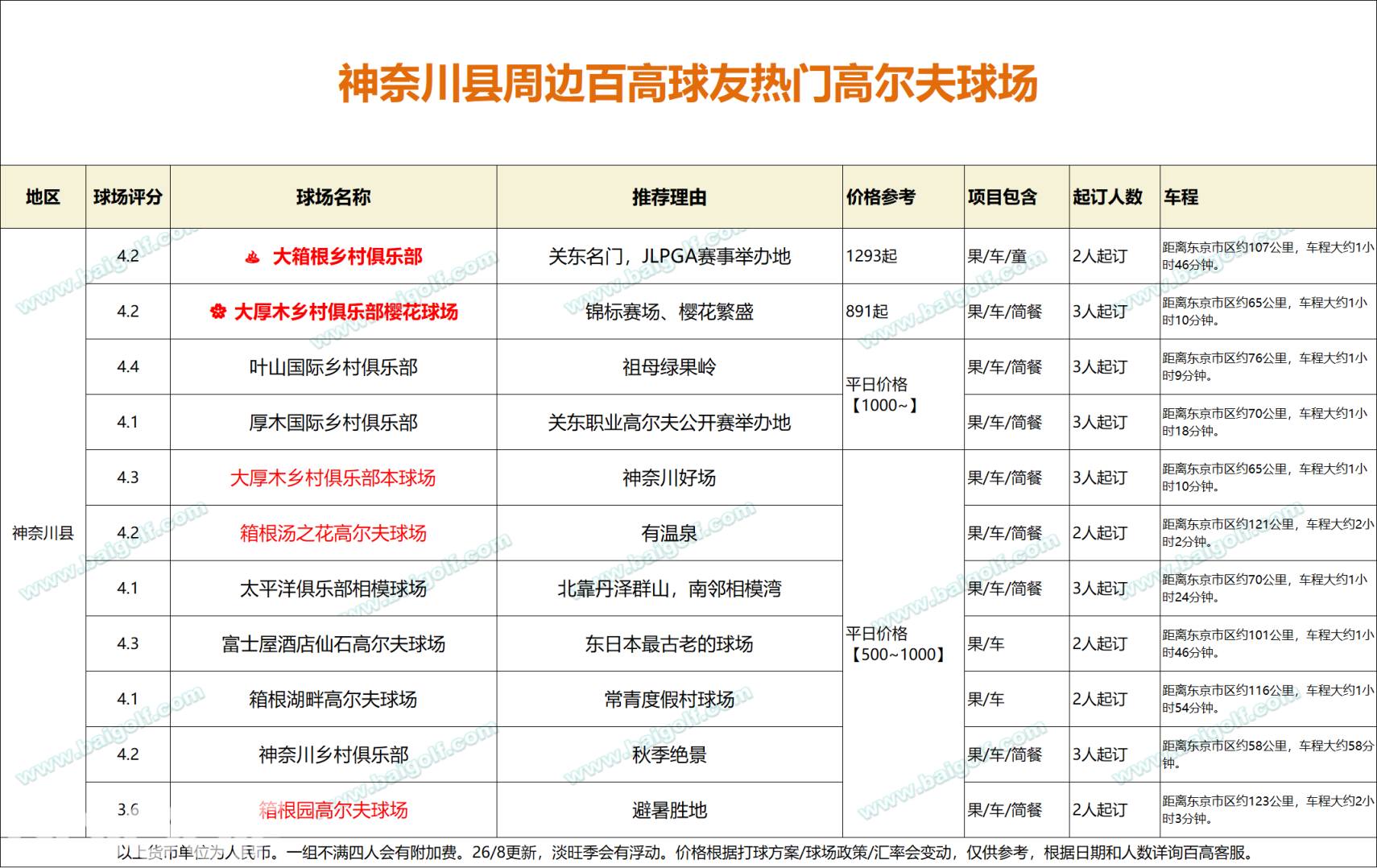Click the 祖母绿果岭 cell

(x=670, y=367)
